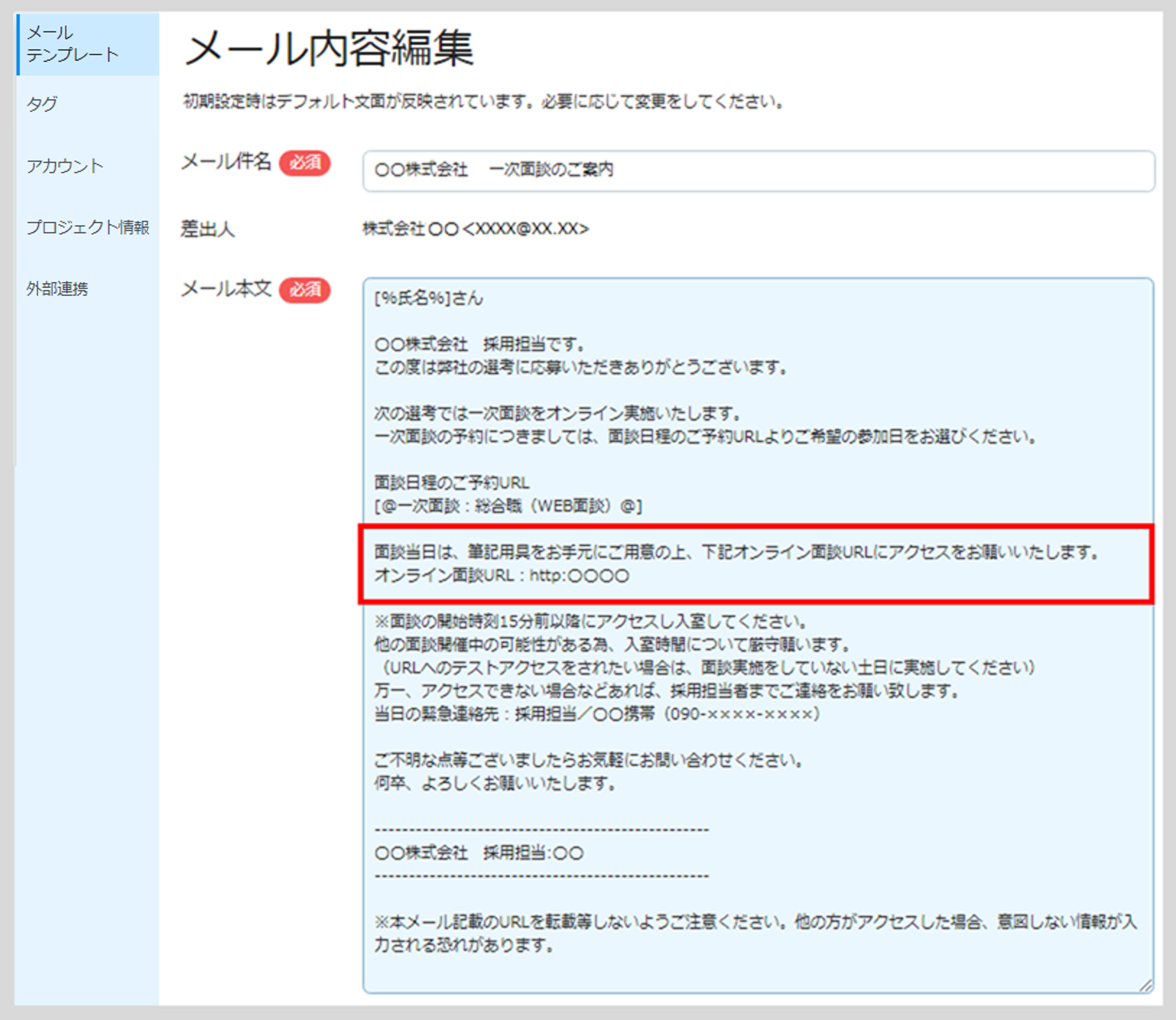Click the line starting ※面談の開始時刻15分前以降

tap(590, 621)
